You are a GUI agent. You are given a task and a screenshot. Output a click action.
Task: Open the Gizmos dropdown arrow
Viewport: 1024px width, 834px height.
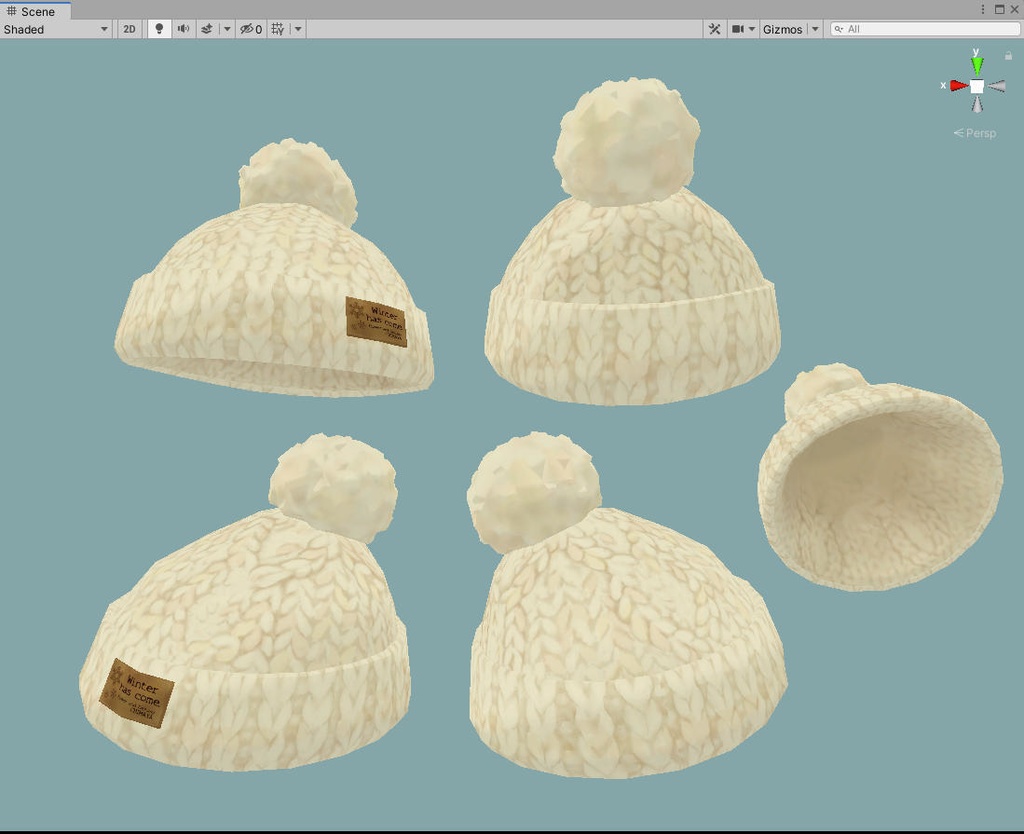814,29
